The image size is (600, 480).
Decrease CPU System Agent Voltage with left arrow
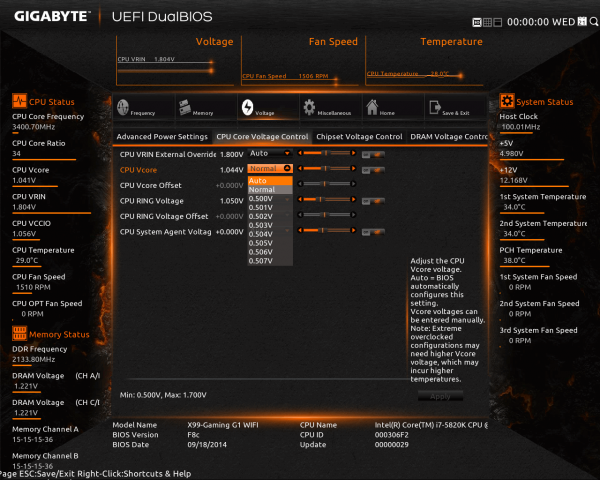click(300, 230)
